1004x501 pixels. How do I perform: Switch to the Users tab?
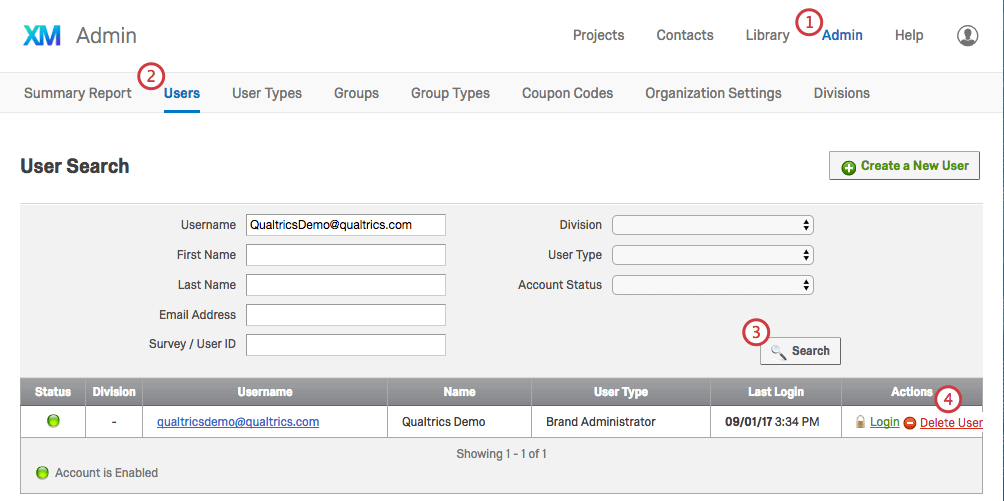(x=182, y=94)
